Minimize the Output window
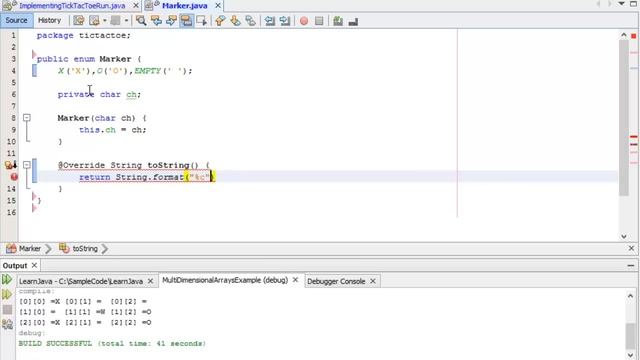 coord(631,266)
